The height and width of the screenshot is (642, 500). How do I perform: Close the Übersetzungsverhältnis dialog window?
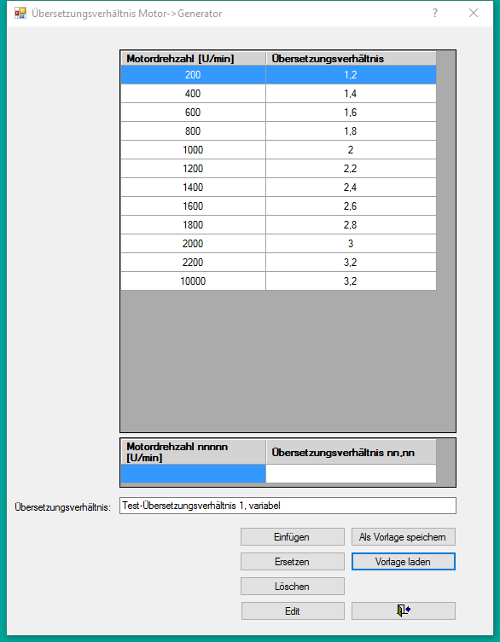[x=473, y=13]
